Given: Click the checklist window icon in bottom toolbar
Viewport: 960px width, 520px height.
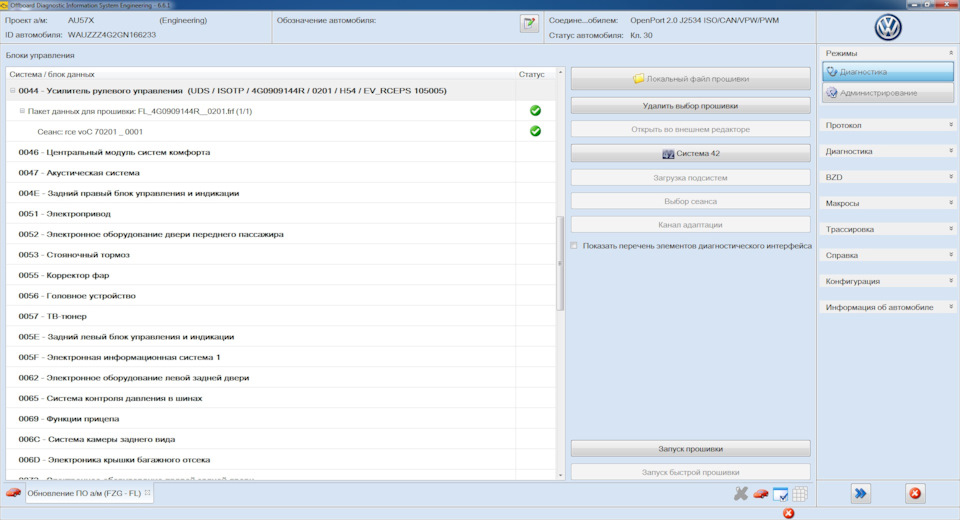Looking at the screenshot, I should [780, 494].
